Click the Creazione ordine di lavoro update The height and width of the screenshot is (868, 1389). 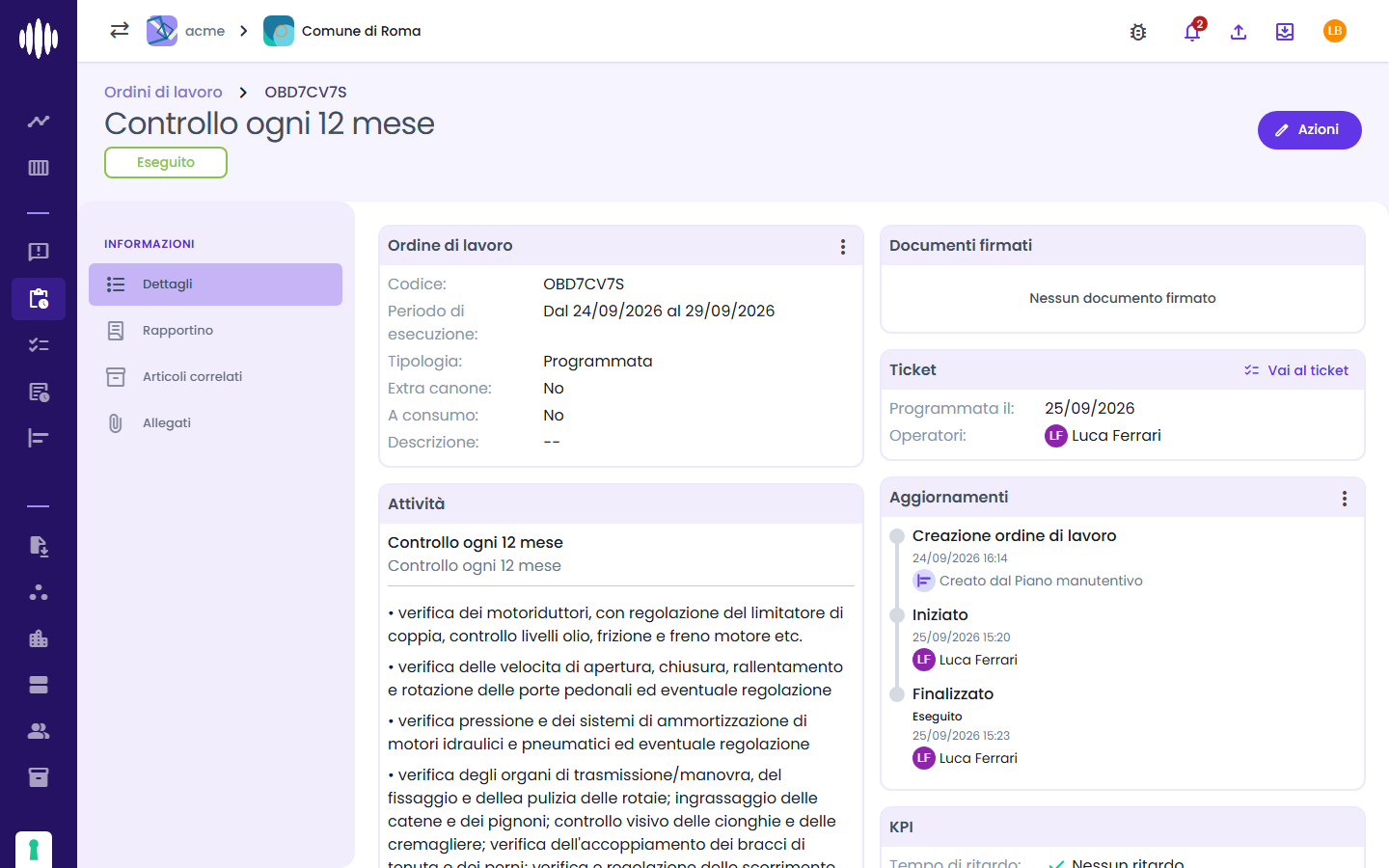[x=1015, y=536]
